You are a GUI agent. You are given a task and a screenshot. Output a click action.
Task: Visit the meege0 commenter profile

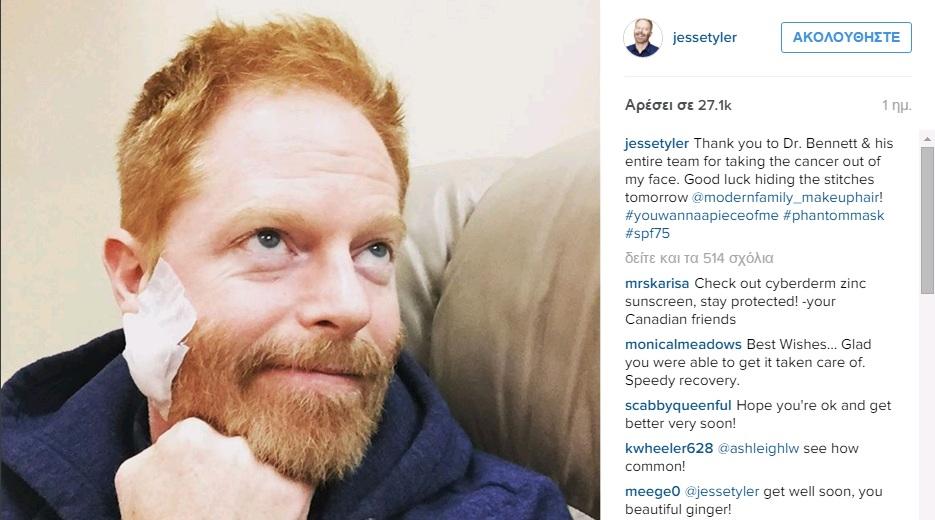coord(652,491)
